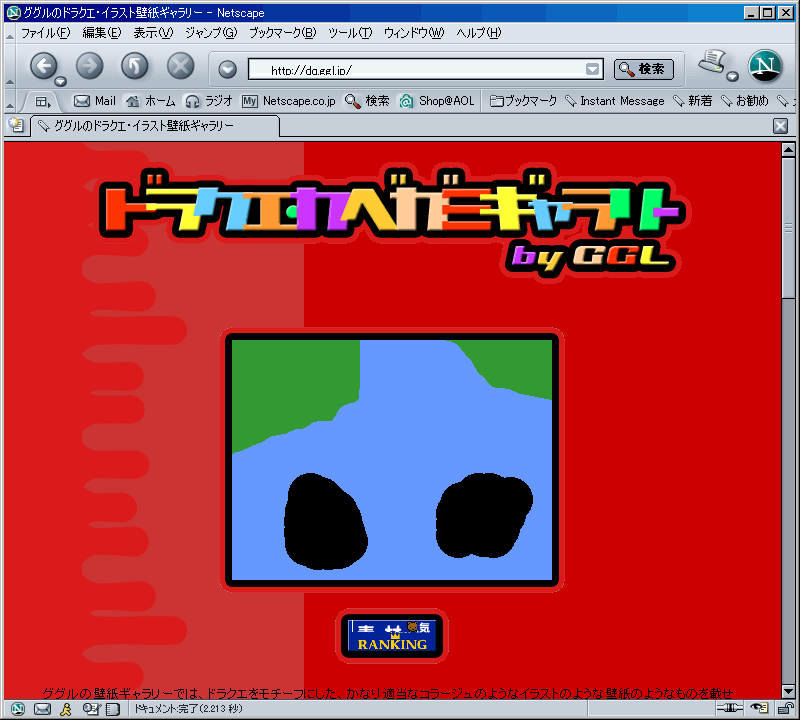Open Instant Messenger running man icon

point(66,708)
